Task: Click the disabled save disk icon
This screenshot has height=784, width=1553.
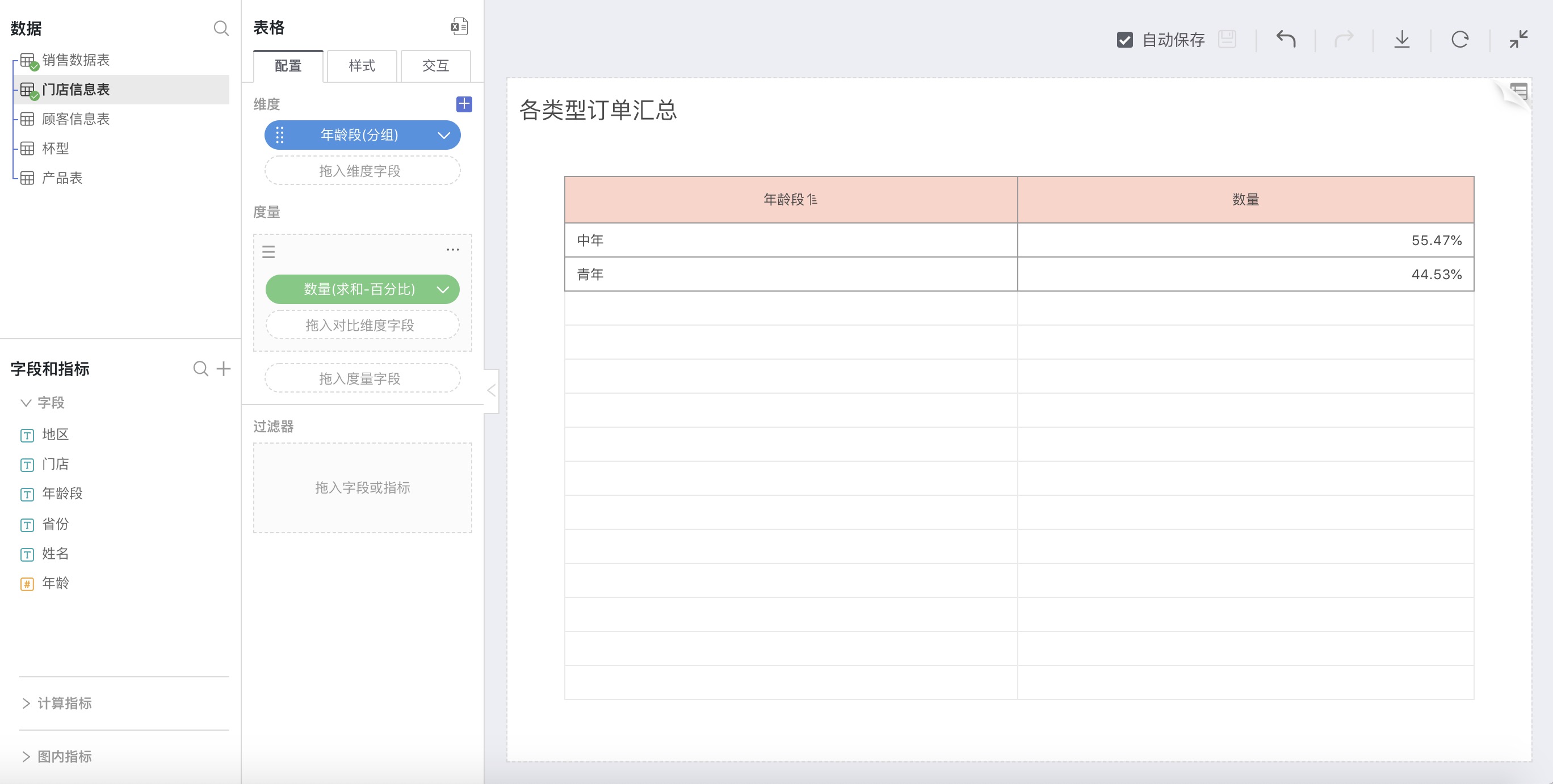Action: point(1227,39)
